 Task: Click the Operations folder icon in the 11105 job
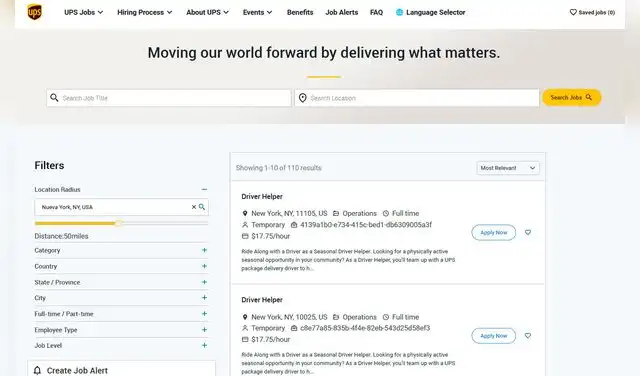click(336, 213)
